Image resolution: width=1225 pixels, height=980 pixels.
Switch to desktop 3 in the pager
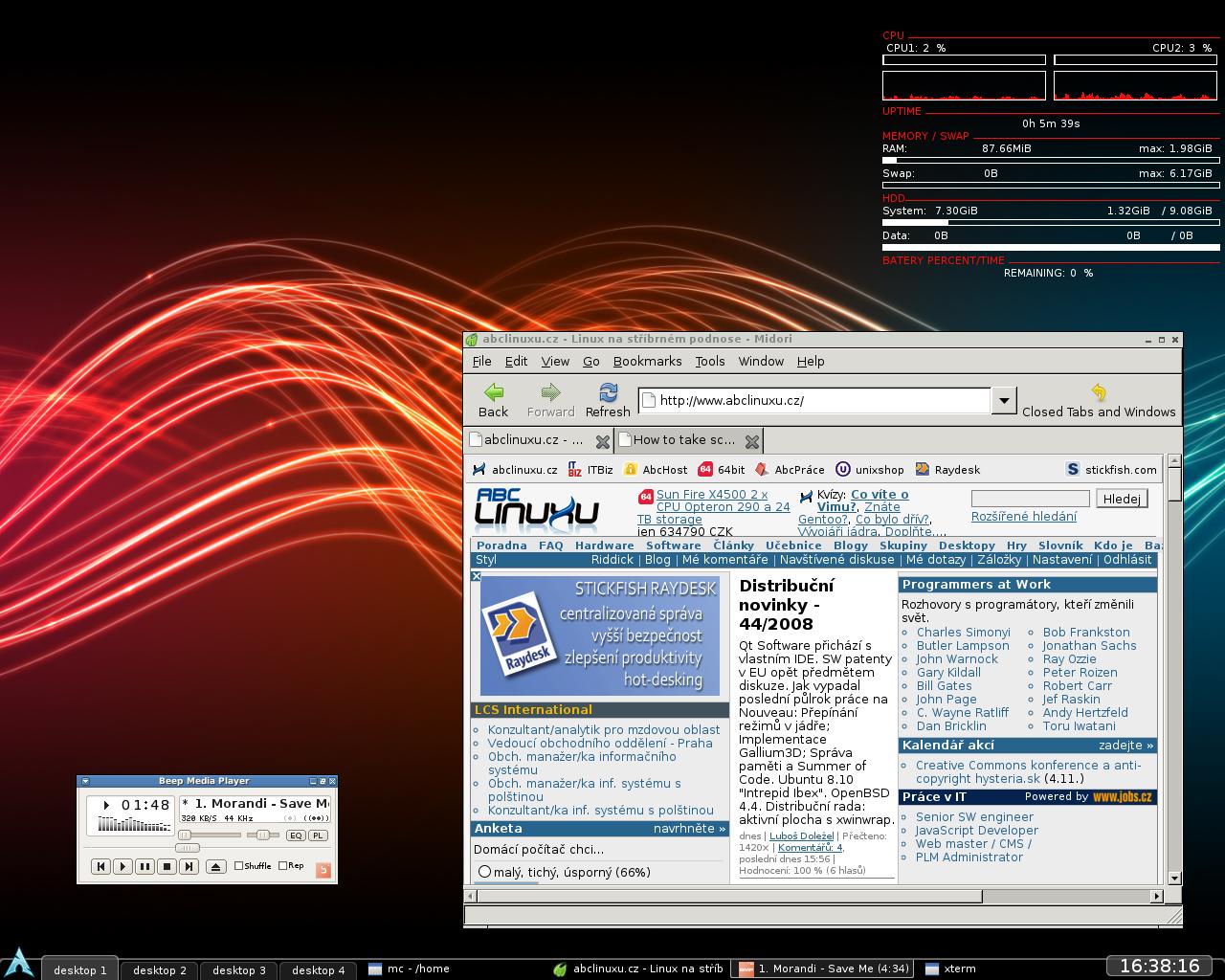pos(239,969)
